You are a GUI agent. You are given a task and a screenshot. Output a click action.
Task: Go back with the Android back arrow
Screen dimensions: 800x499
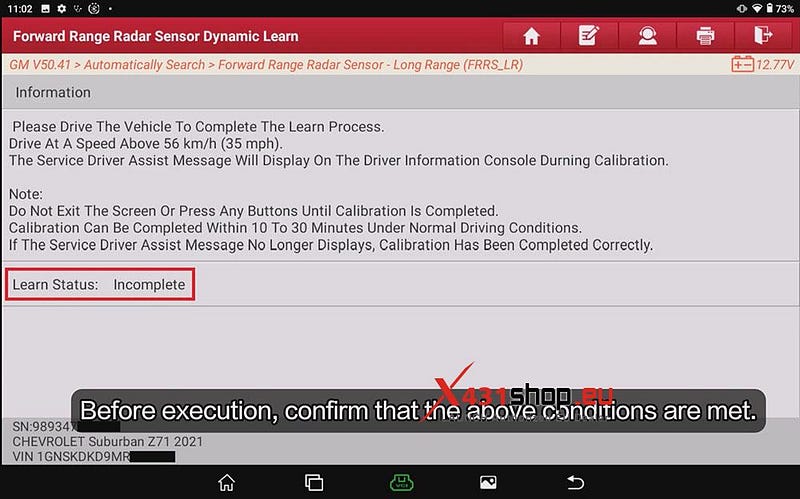point(576,482)
